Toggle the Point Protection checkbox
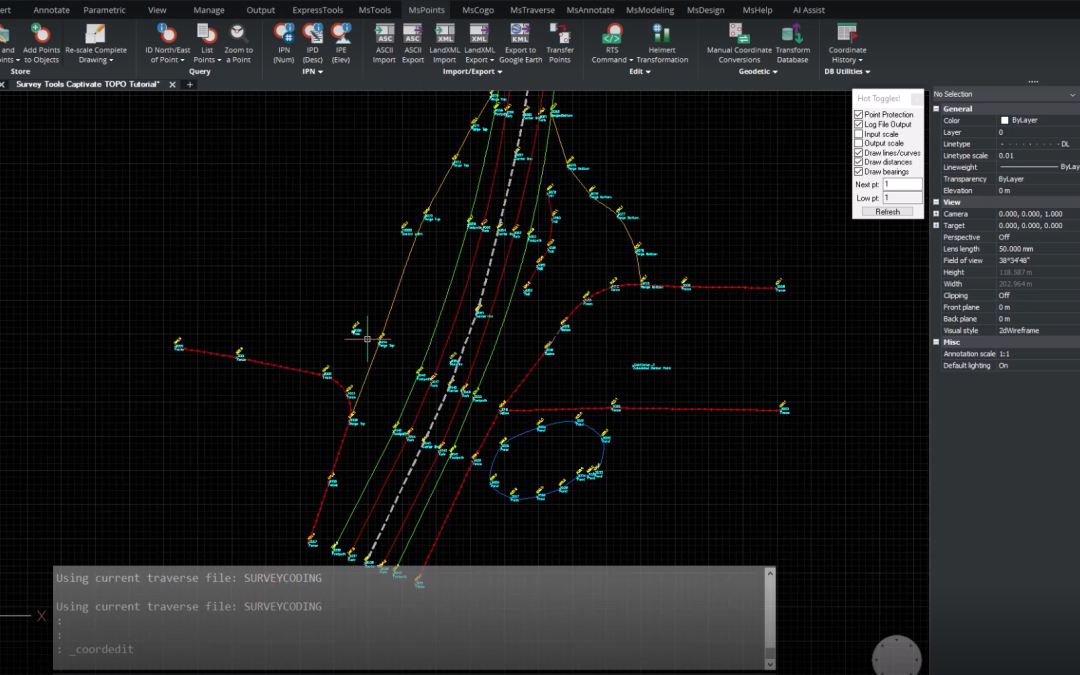1080x675 pixels. (858, 115)
